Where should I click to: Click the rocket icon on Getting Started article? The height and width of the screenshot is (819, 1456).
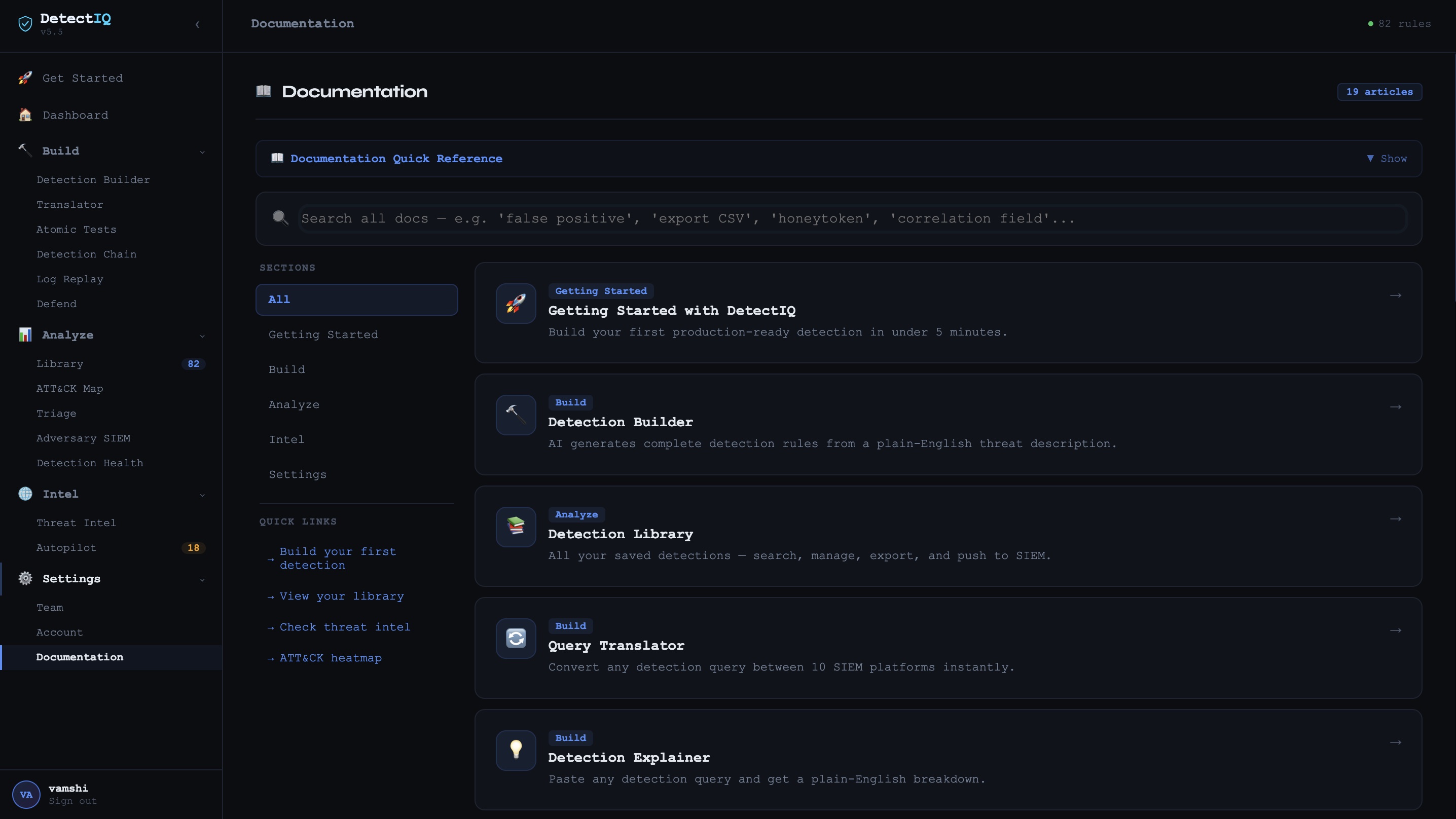[x=516, y=304]
